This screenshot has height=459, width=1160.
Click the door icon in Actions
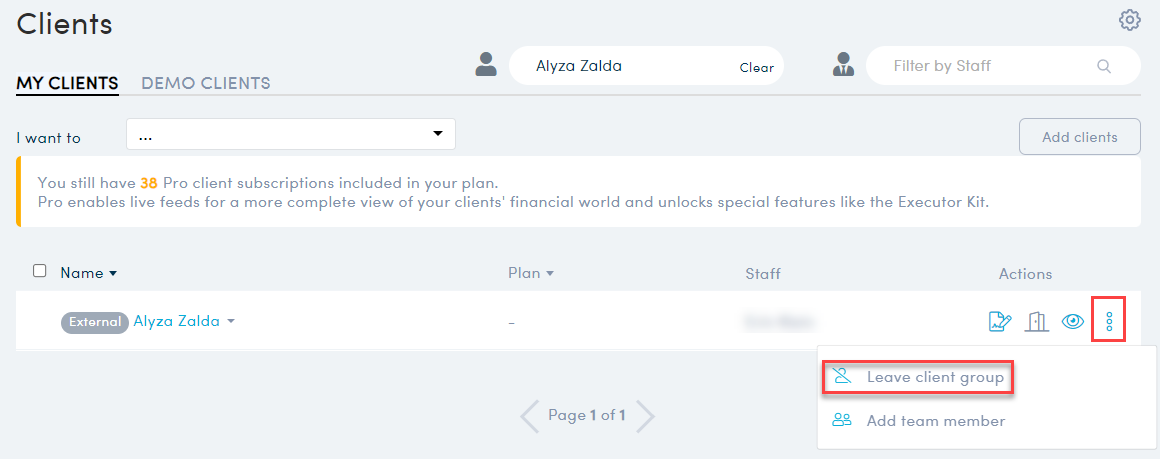pos(1037,321)
